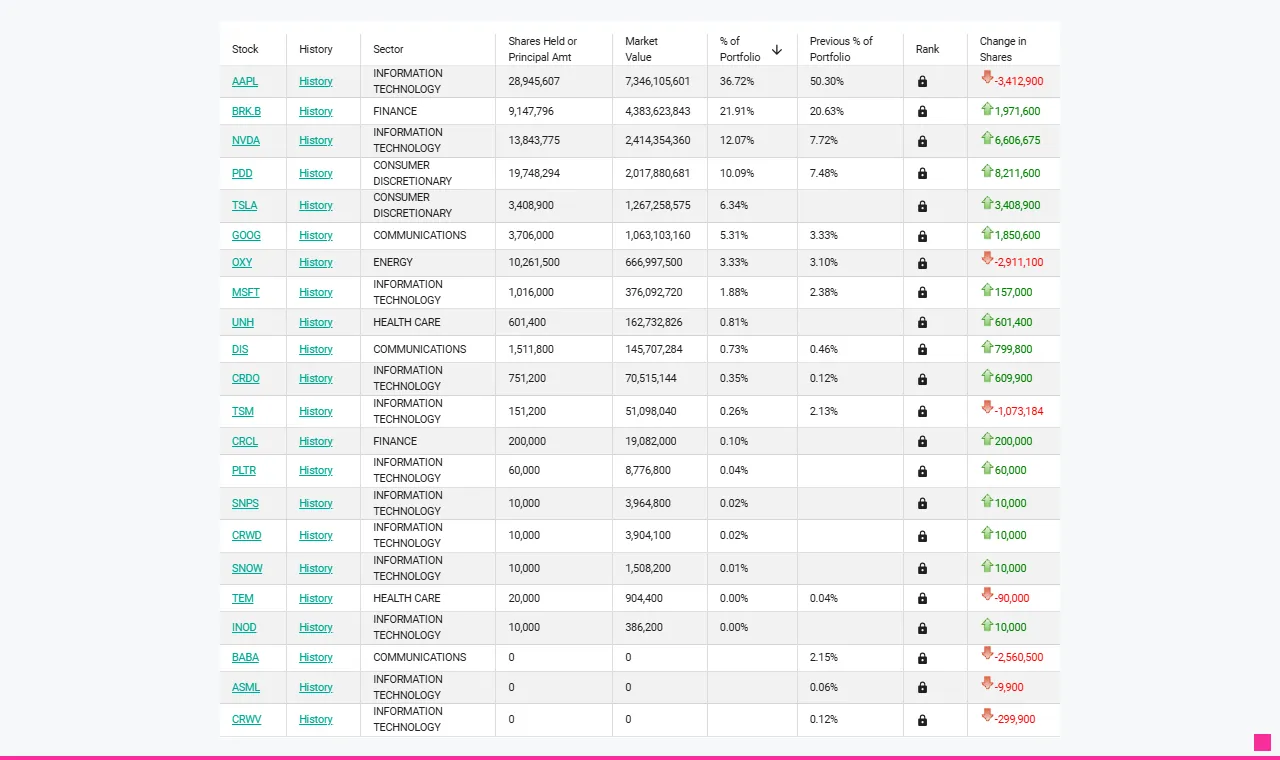The width and height of the screenshot is (1280, 760).
Task: Click the lock icon in the AAPL row
Action: click(x=922, y=82)
